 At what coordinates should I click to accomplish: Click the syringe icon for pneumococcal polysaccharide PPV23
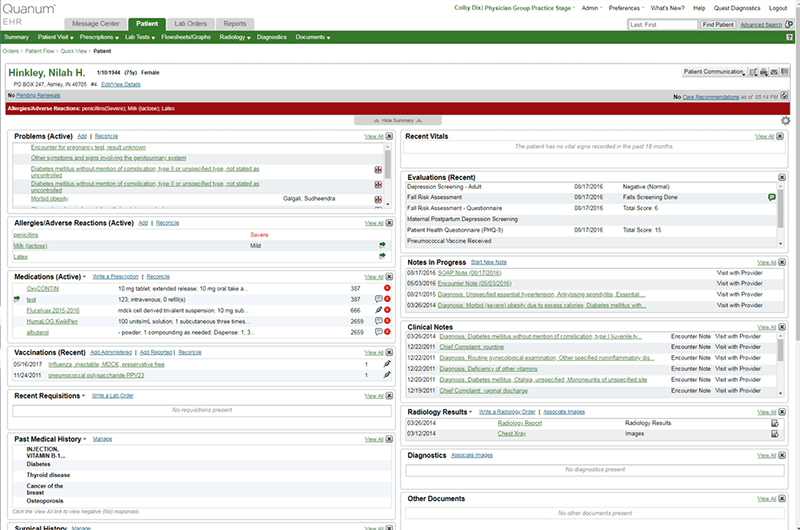pos(387,375)
